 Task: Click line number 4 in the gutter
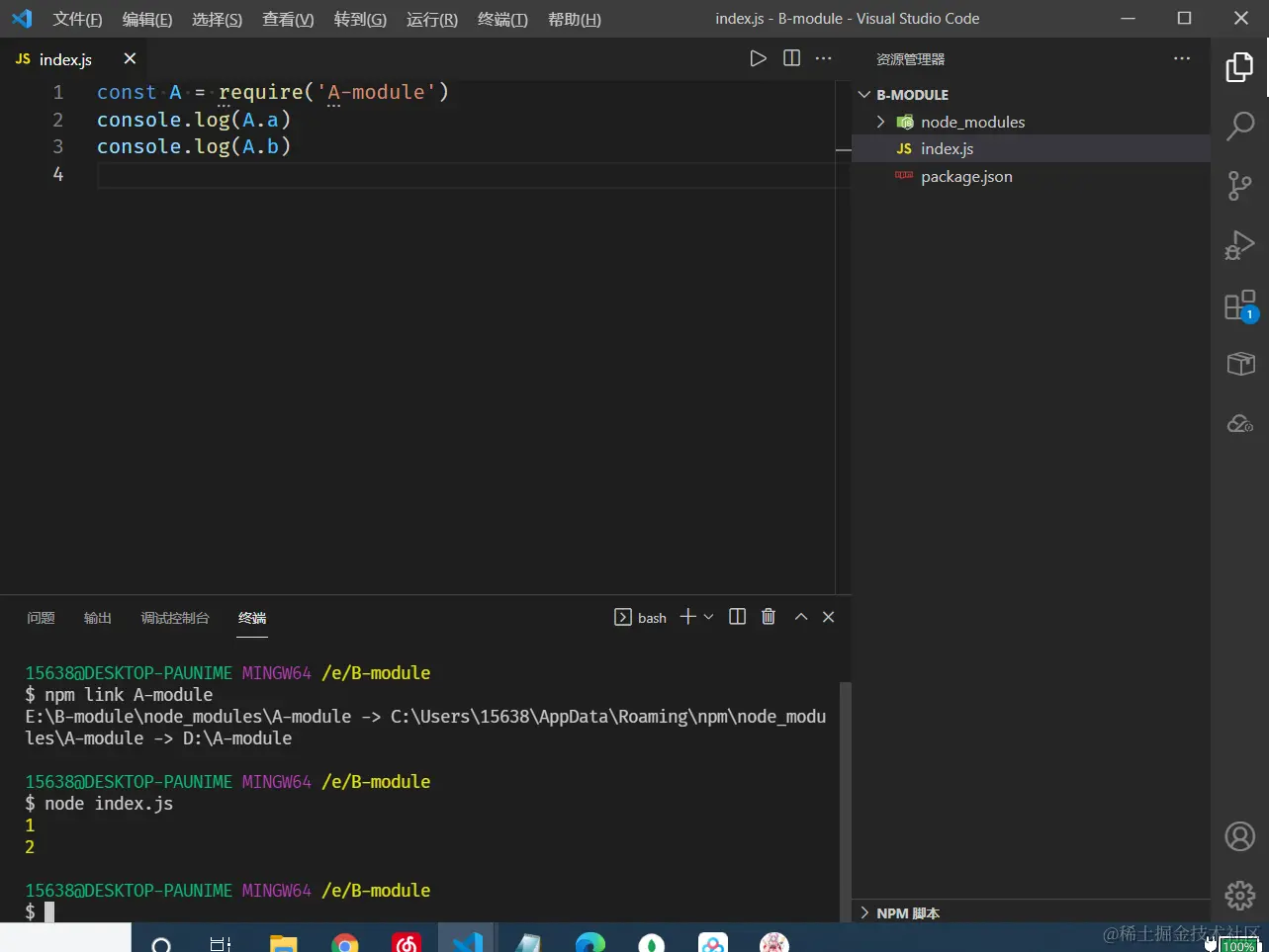(x=58, y=174)
